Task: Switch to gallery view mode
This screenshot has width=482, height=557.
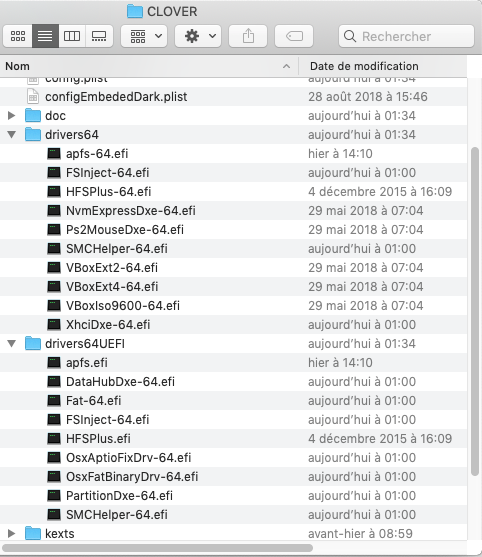Action: pyautogui.click(x=99, y=36)
